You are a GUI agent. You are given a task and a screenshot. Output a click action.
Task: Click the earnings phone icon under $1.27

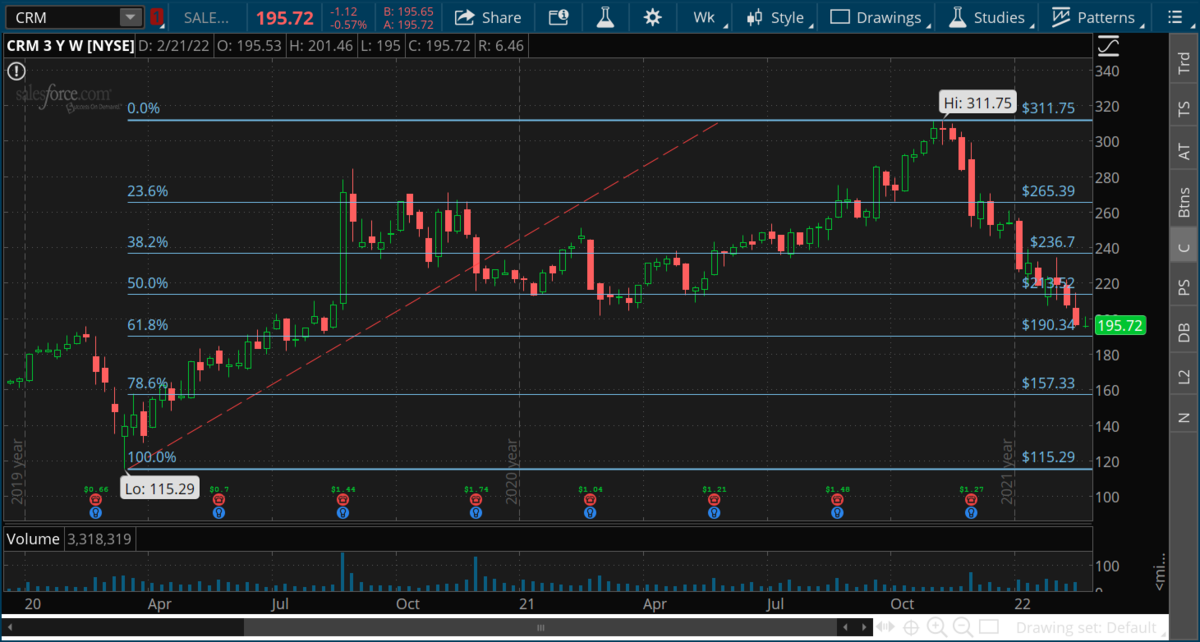point(970,500)
